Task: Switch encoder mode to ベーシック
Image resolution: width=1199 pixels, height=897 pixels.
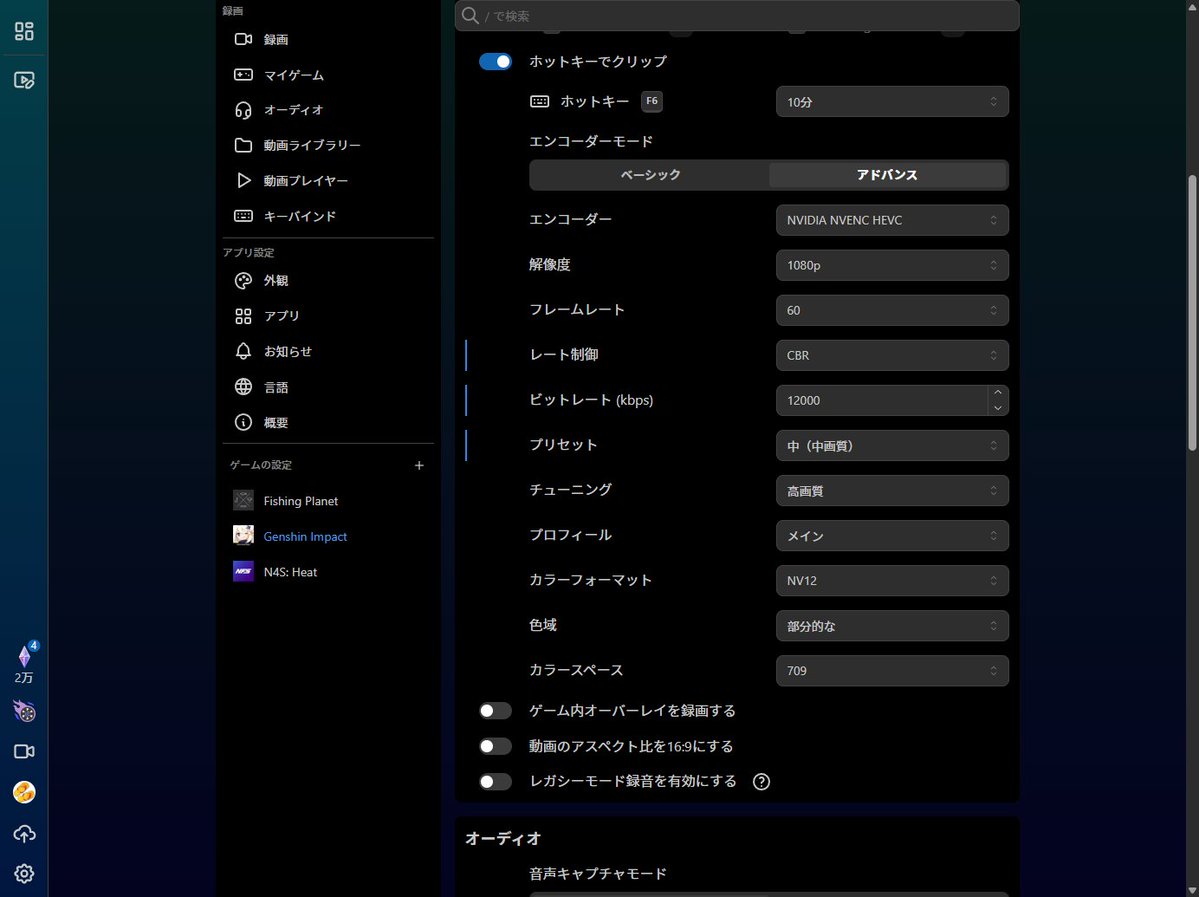Action: point(650,174)
